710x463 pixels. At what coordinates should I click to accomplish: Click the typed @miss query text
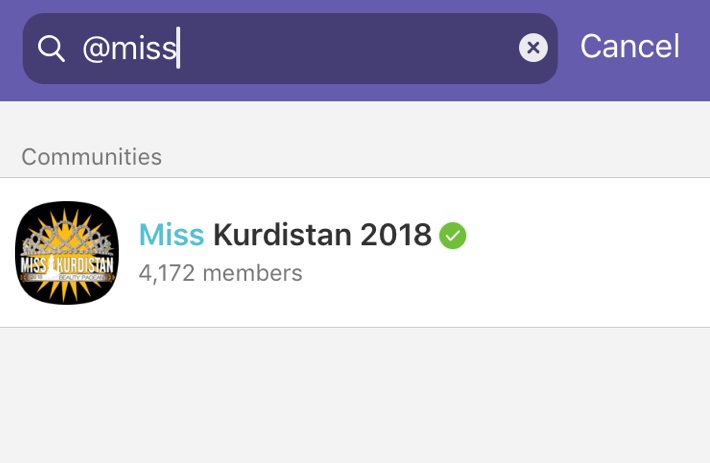click(x=129, y=47)
